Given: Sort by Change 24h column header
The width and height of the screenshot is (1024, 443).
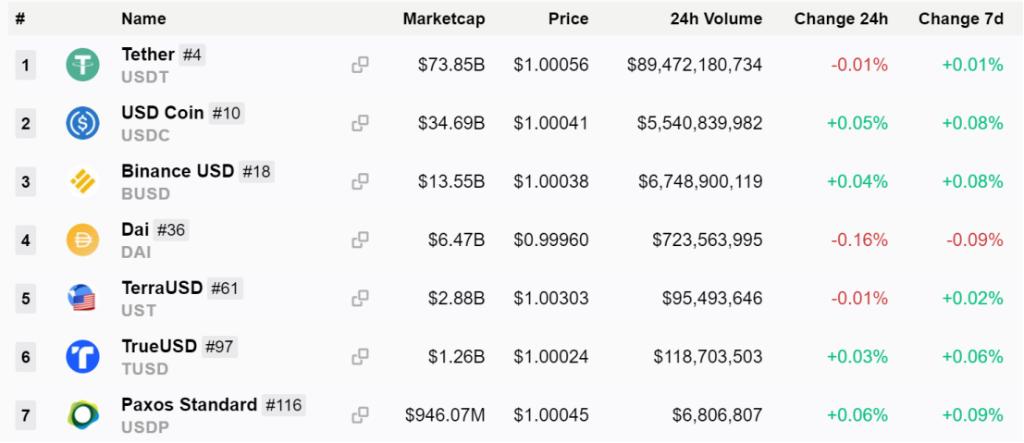Looking at the screenshot, I should coord(840,19).
